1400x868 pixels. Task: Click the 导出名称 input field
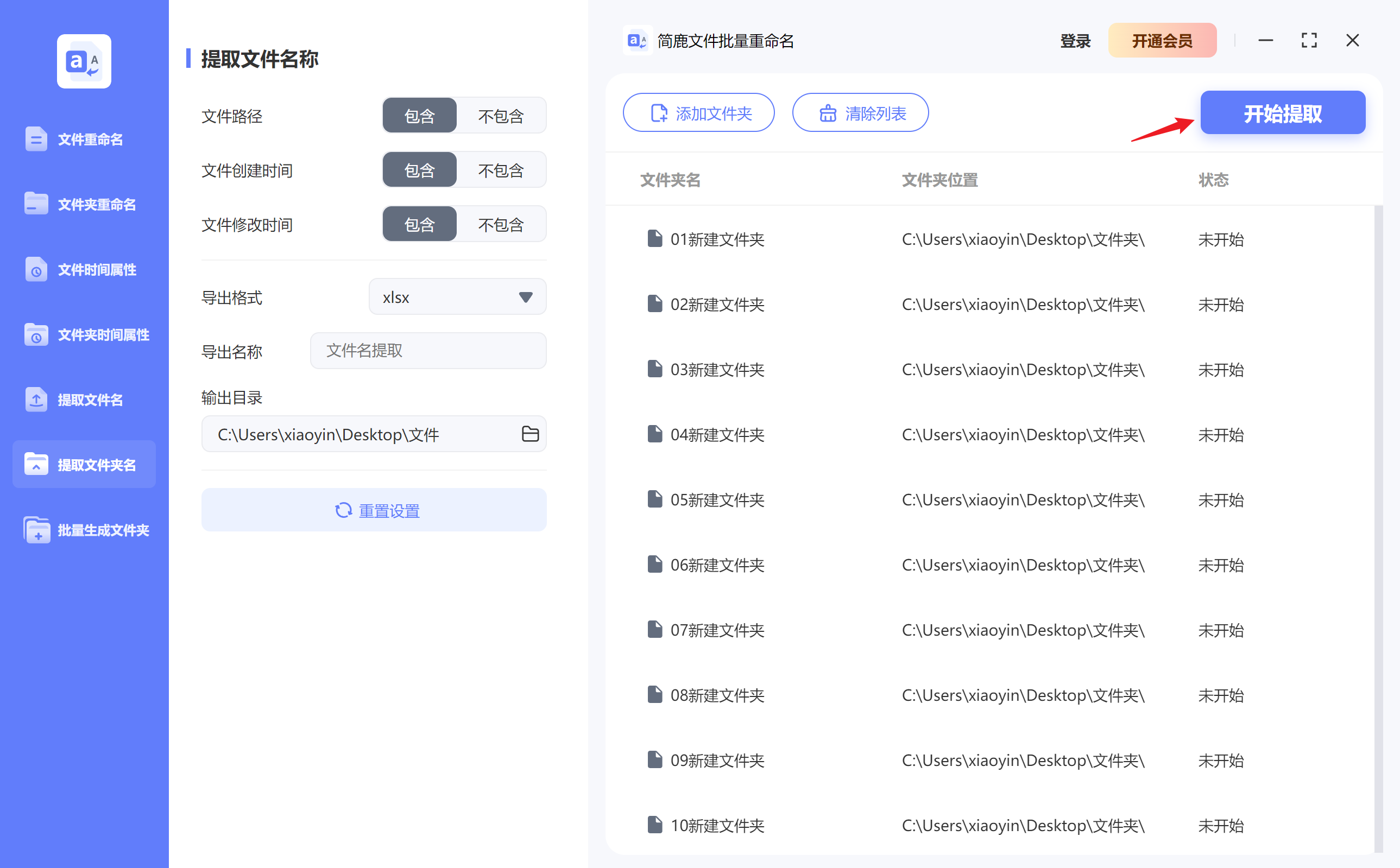(427, 351)
